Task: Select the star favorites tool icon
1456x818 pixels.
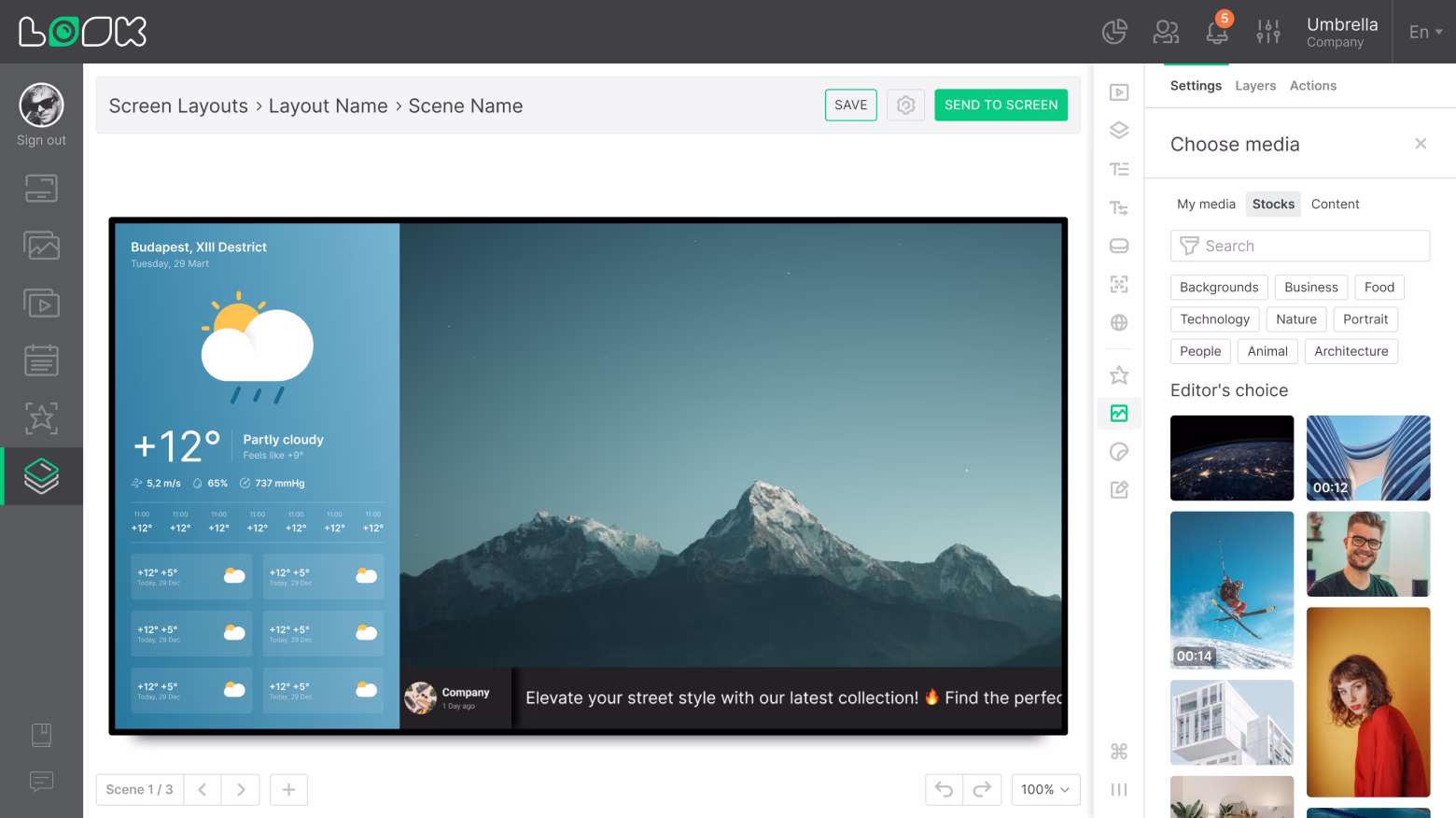Action: pos(1119,374)
